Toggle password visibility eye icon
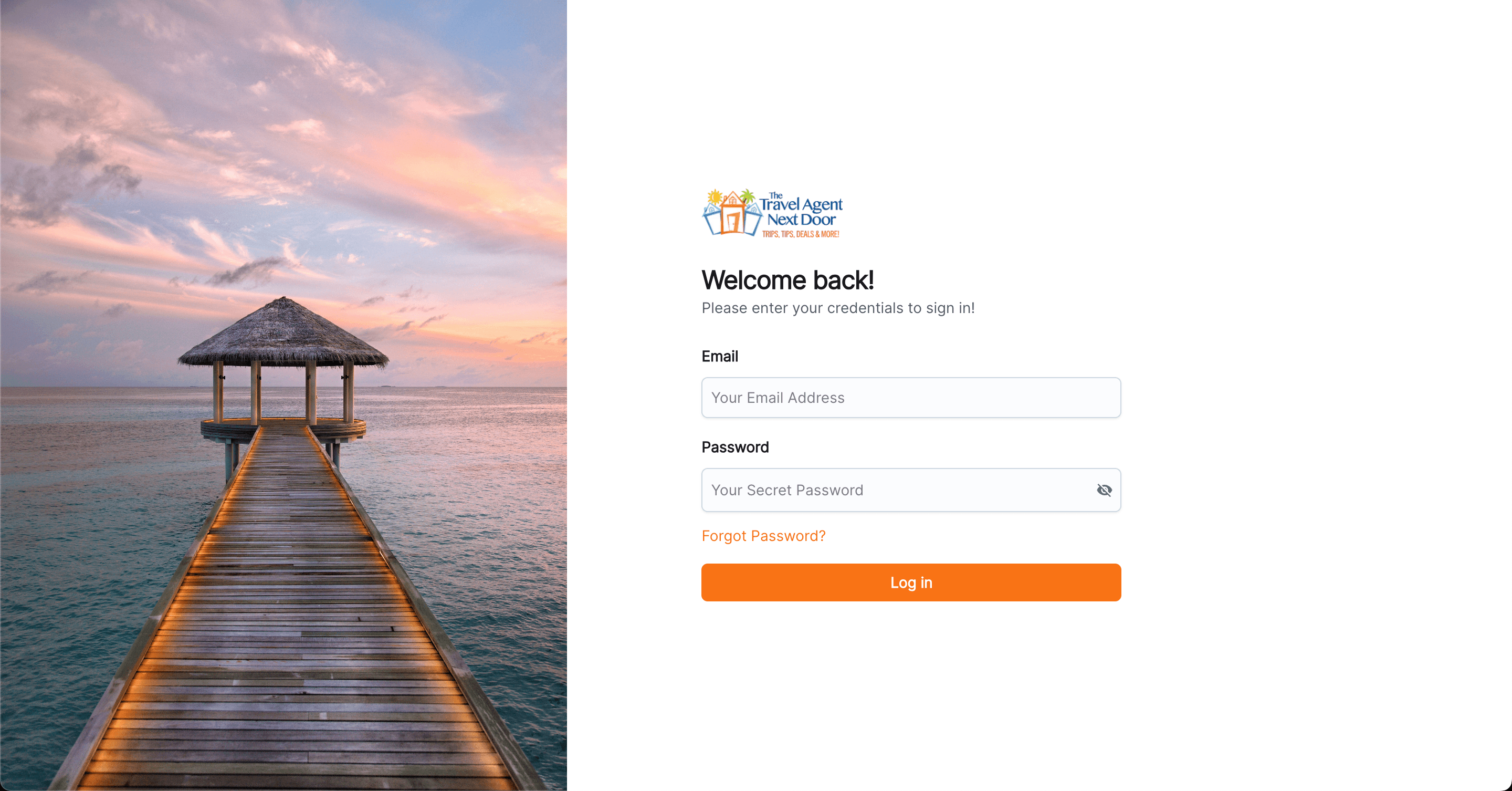Screen dimensions: 1512x791 click(x=1104, y=490)
